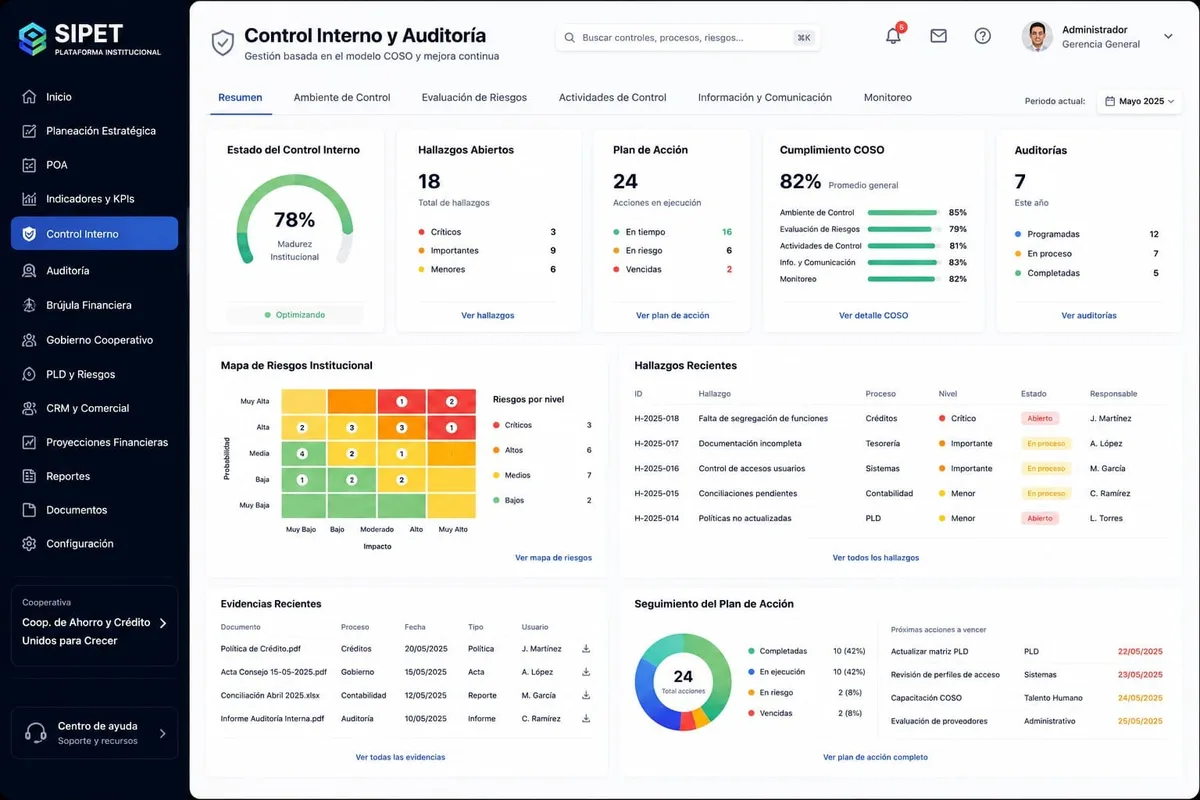Click the search controls input field

pyautogui.click(x=688, y=37)
